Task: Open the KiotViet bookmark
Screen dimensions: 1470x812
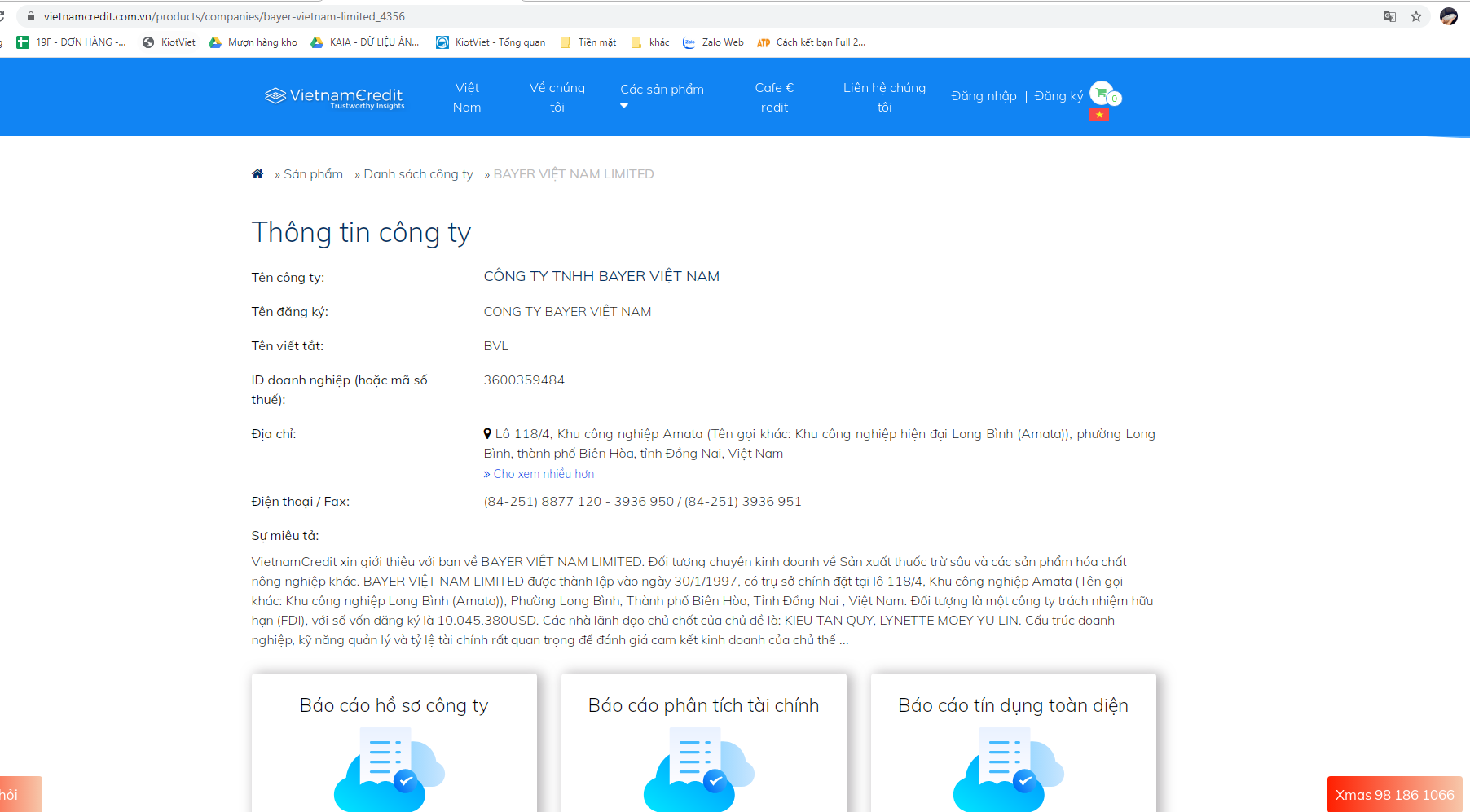Action: coord(169,42)
